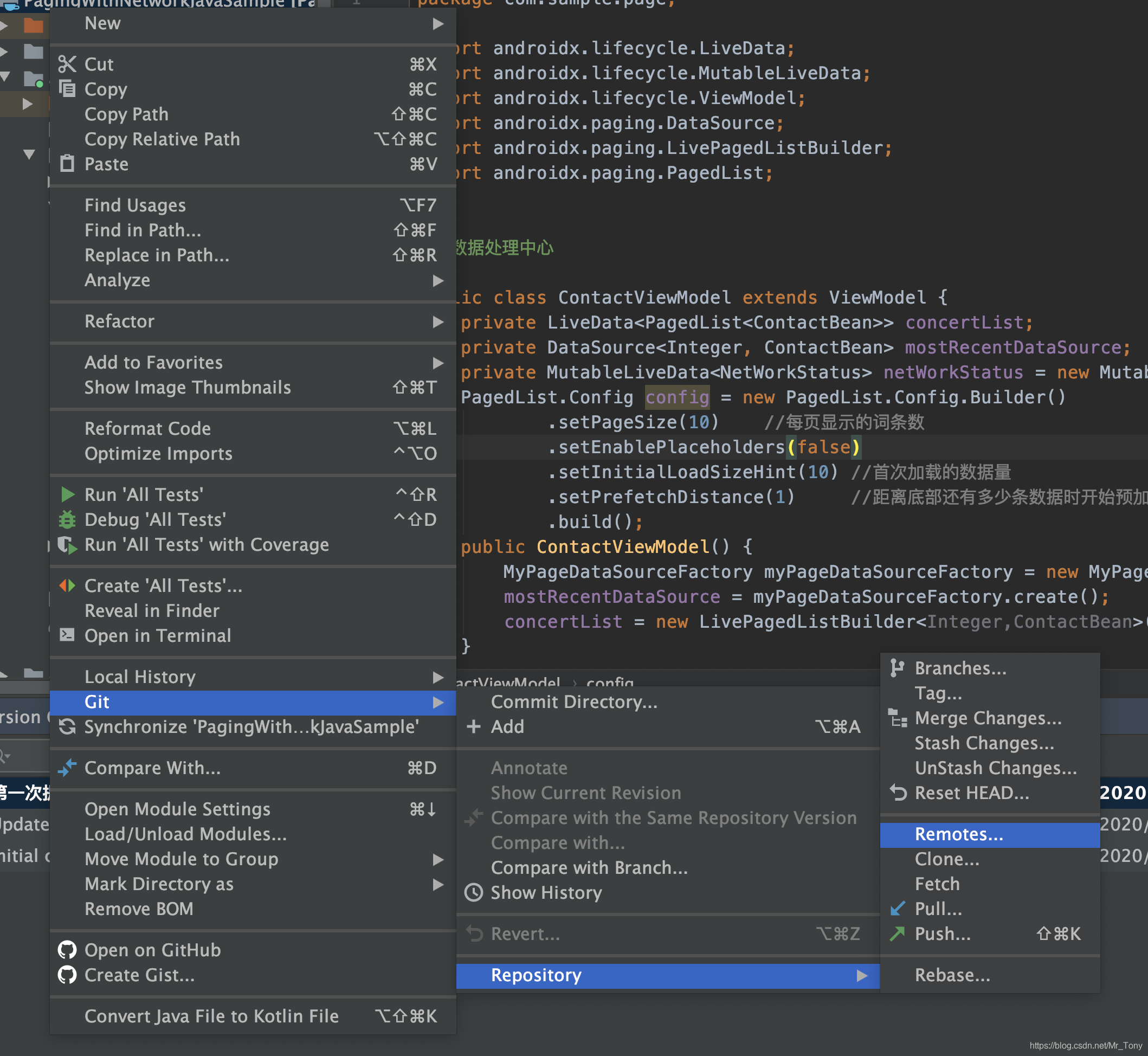Click the Cut scissors icon
Screen dimensions: 1148x1056
[x=67, y=64]
